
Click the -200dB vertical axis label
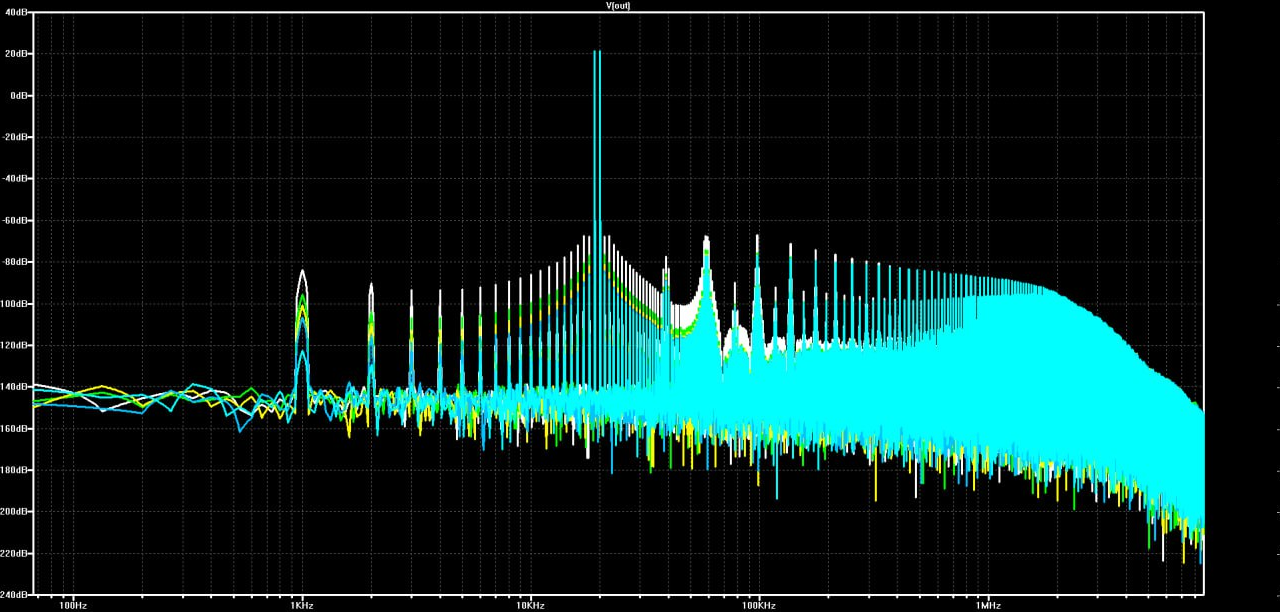point(14,511)
